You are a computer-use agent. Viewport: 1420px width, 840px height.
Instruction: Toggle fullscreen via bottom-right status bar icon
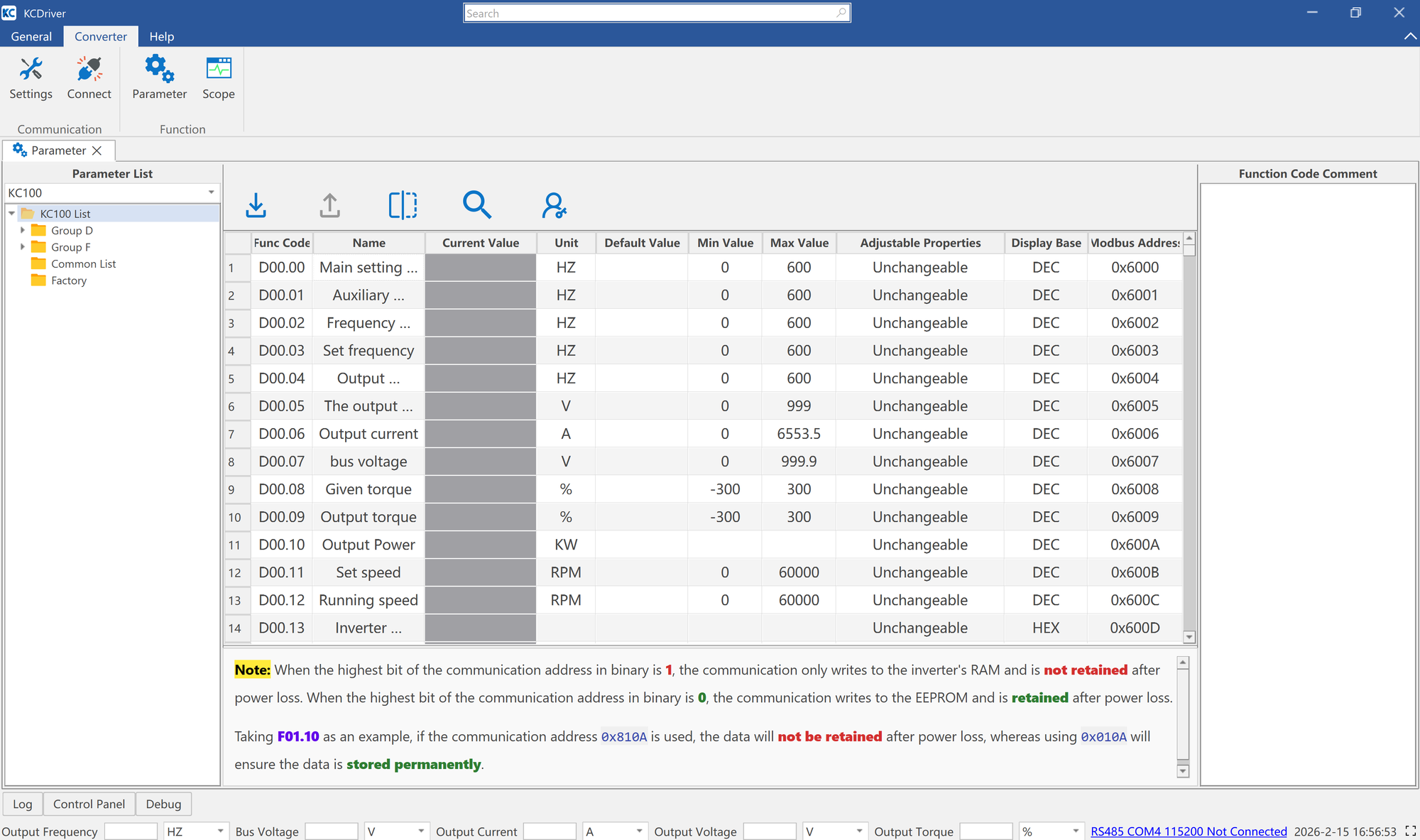pos(1410,831)
